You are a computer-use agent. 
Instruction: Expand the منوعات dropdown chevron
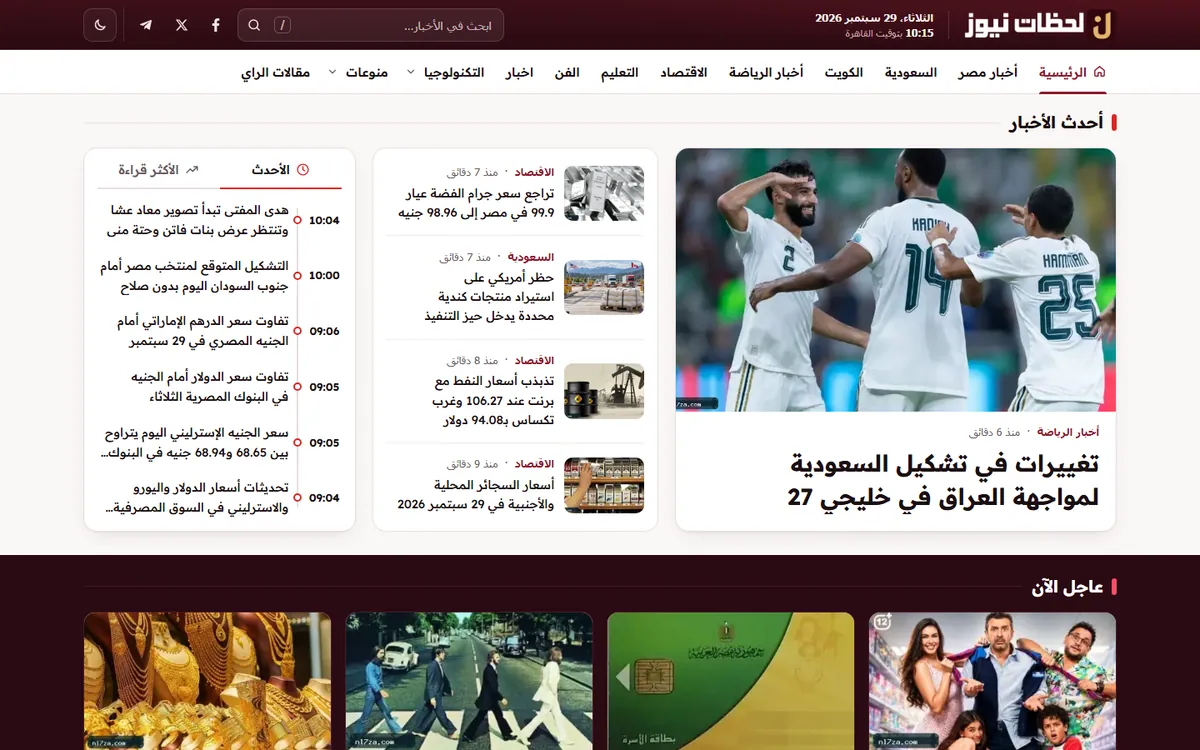pyautogui.click(x=333, y=72)
